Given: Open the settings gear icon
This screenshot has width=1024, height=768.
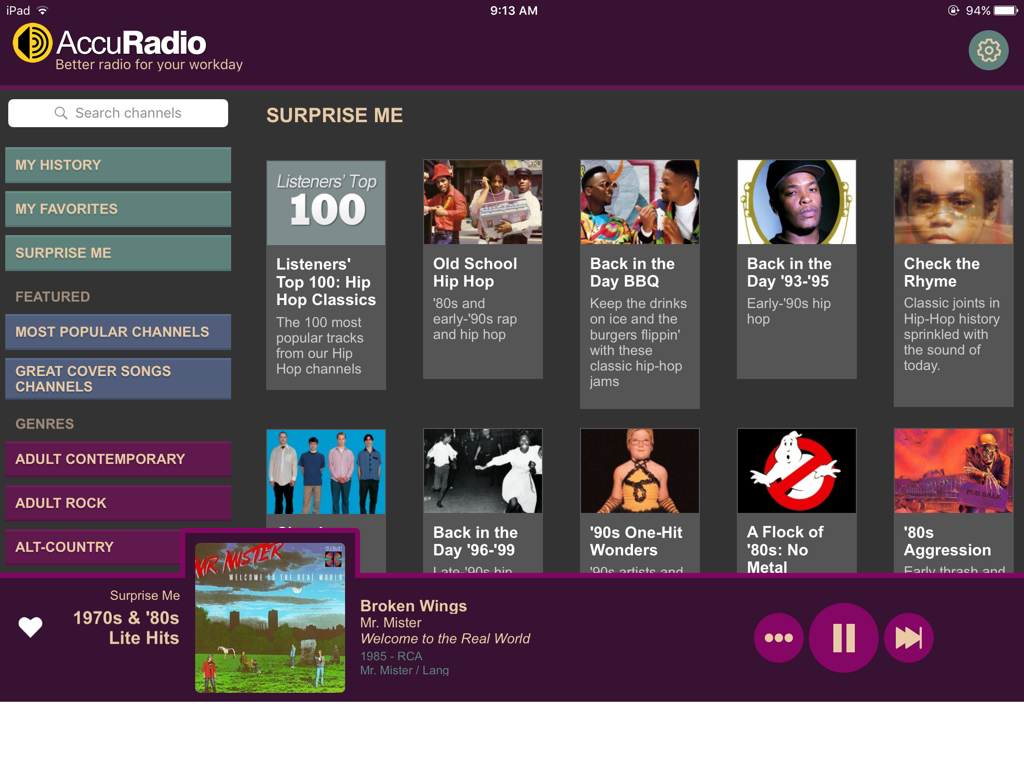Looking at the screenshot, I should (x=988, y=50).
